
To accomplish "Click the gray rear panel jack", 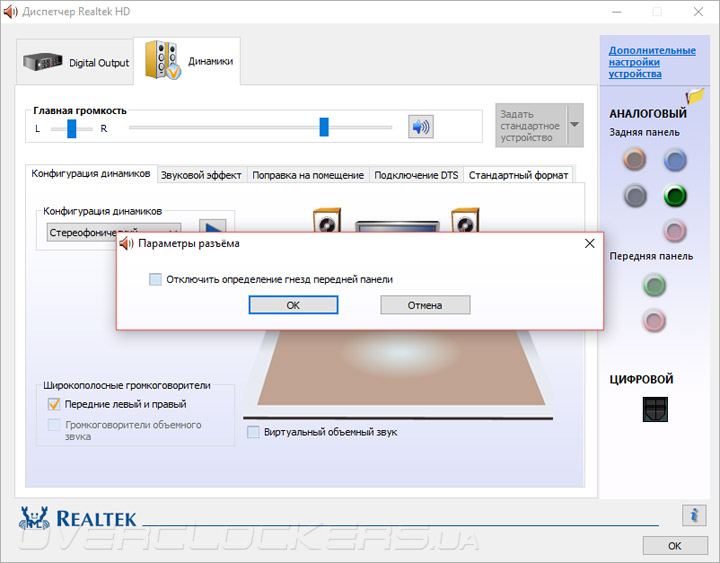I will [635, 196].
